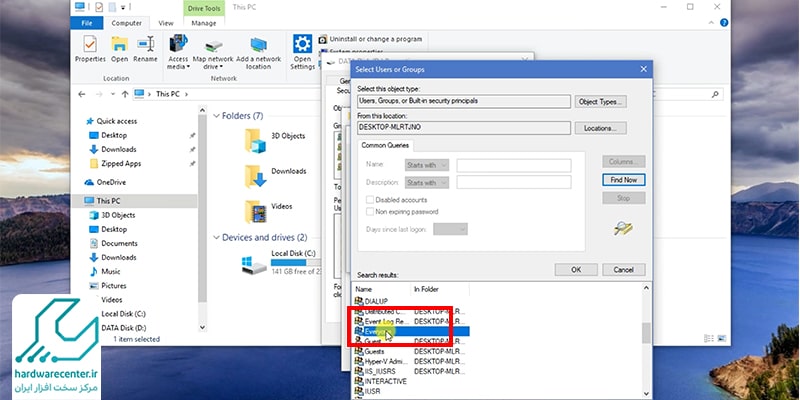Collapse the Devices and drives (2) group
Screen dimensions: 800x400
point(216,238)
